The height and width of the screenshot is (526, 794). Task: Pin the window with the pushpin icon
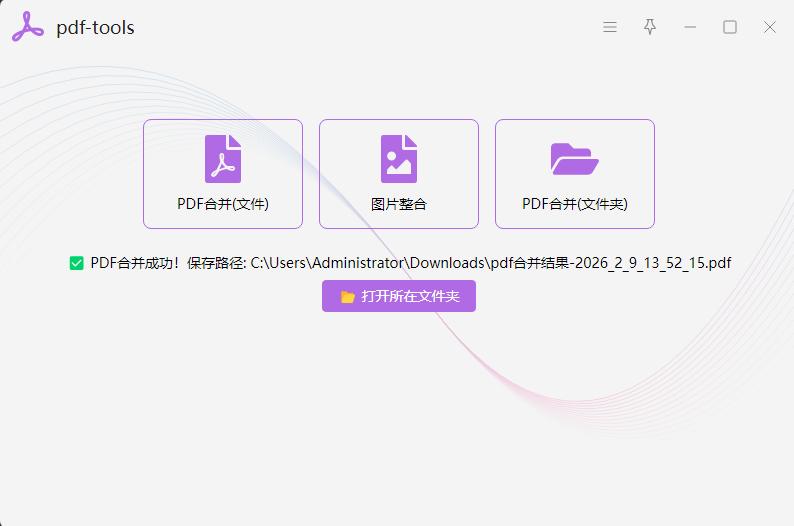[650, 27]
